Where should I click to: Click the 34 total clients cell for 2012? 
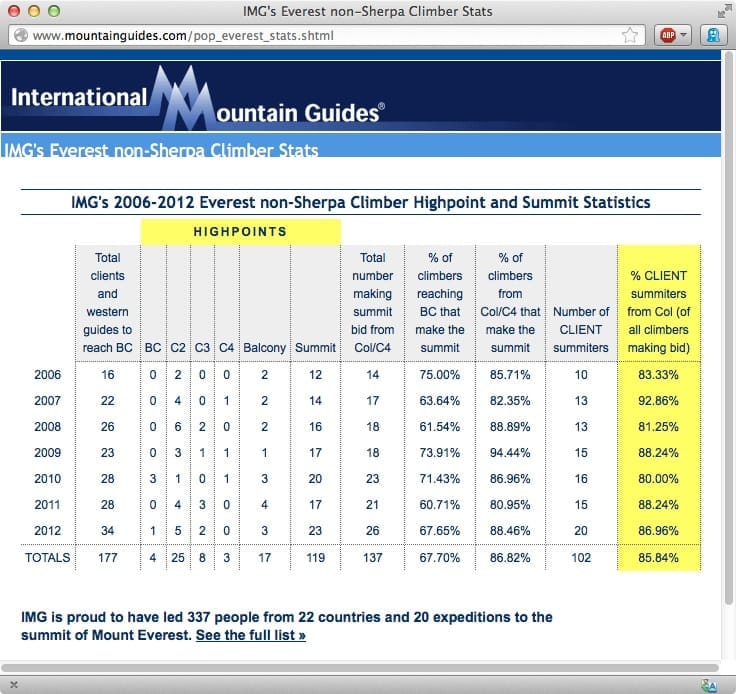pyautogui.click(x=107, y=531)
